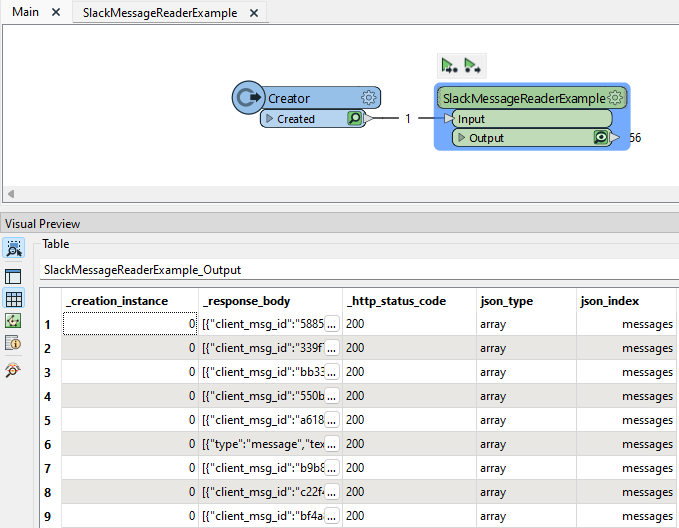Select the _creation_instance cell in row 6
The width and height of the screenshot is (679, 528).
[130, 444]
